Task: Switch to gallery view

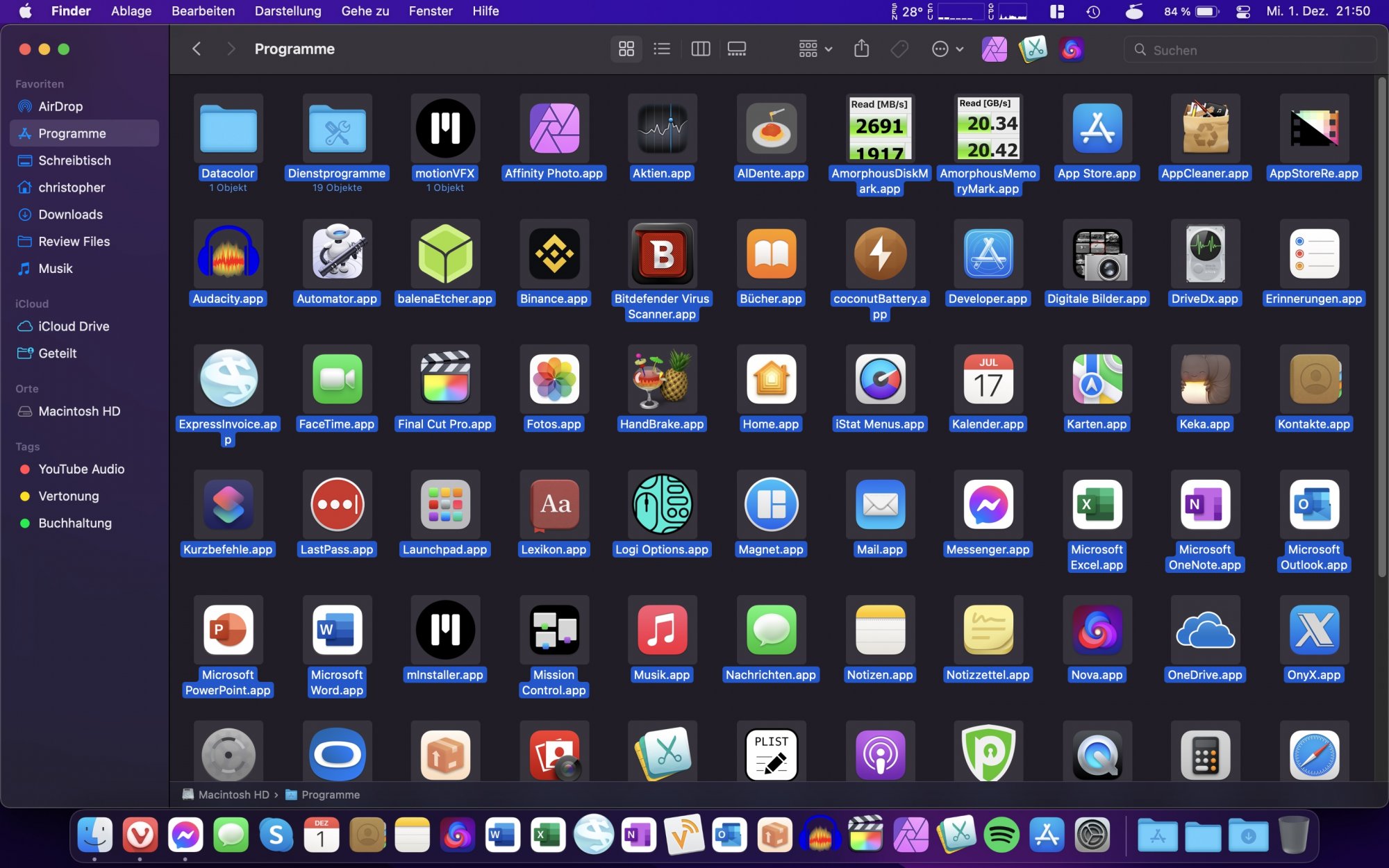Action: tap(736, 49)
